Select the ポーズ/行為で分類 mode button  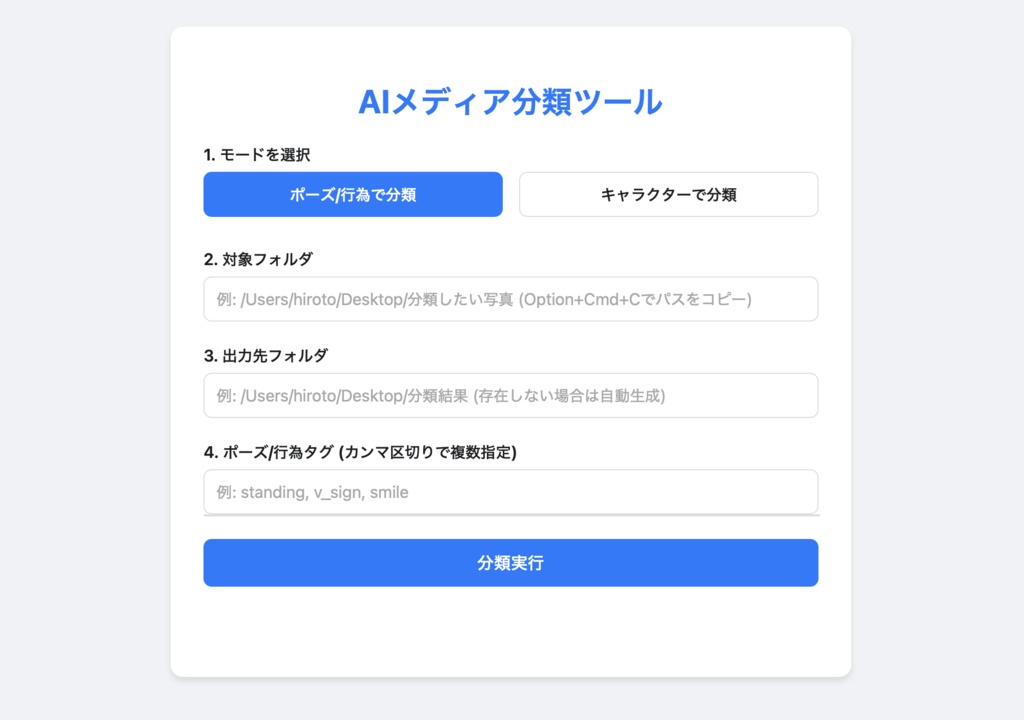pos(353,194)
